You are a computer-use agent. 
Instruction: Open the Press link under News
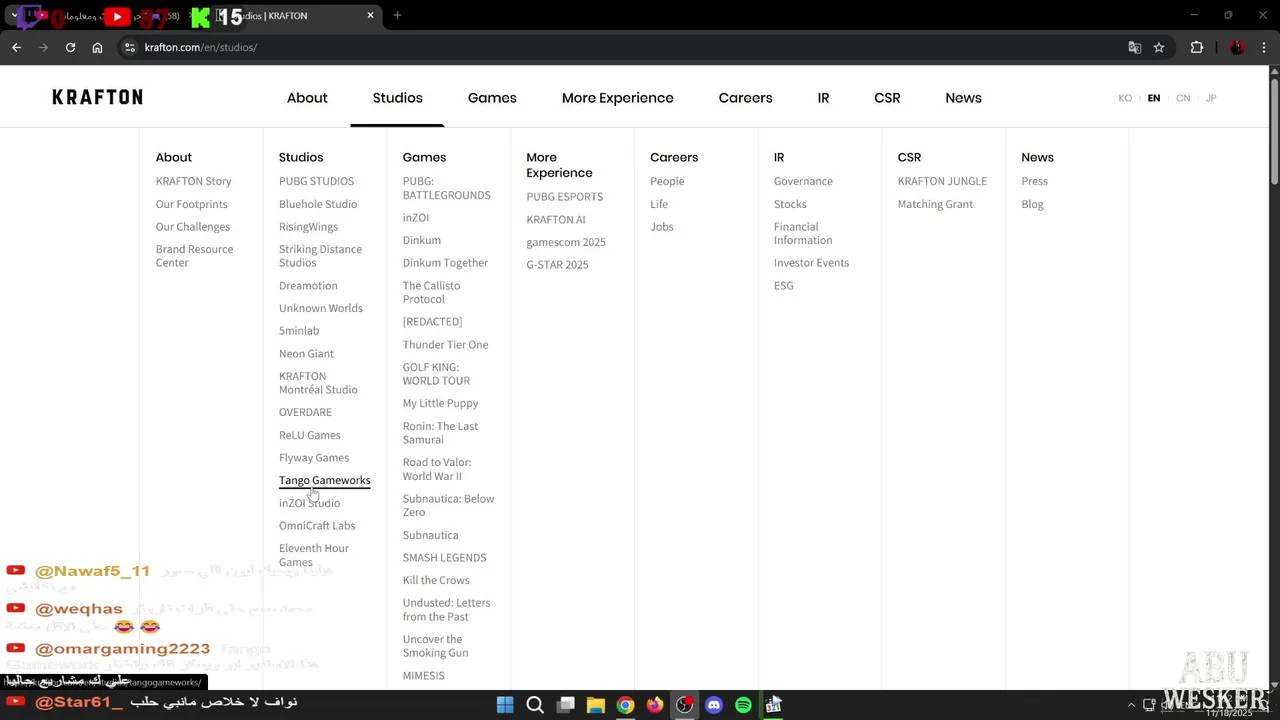[x=1034, y=181]
